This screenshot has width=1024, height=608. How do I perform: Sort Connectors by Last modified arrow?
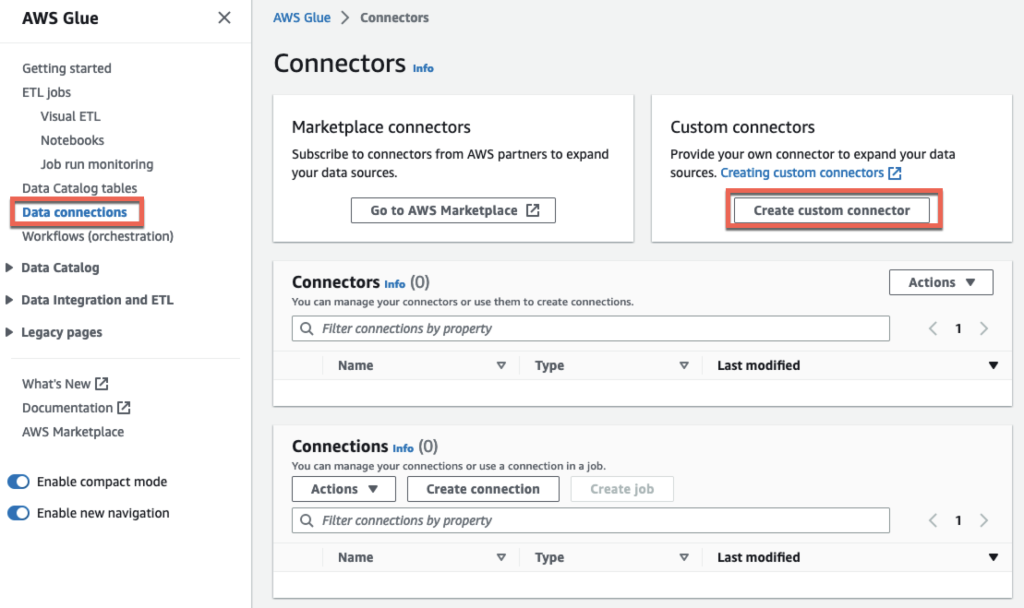[x=993, y=366]
